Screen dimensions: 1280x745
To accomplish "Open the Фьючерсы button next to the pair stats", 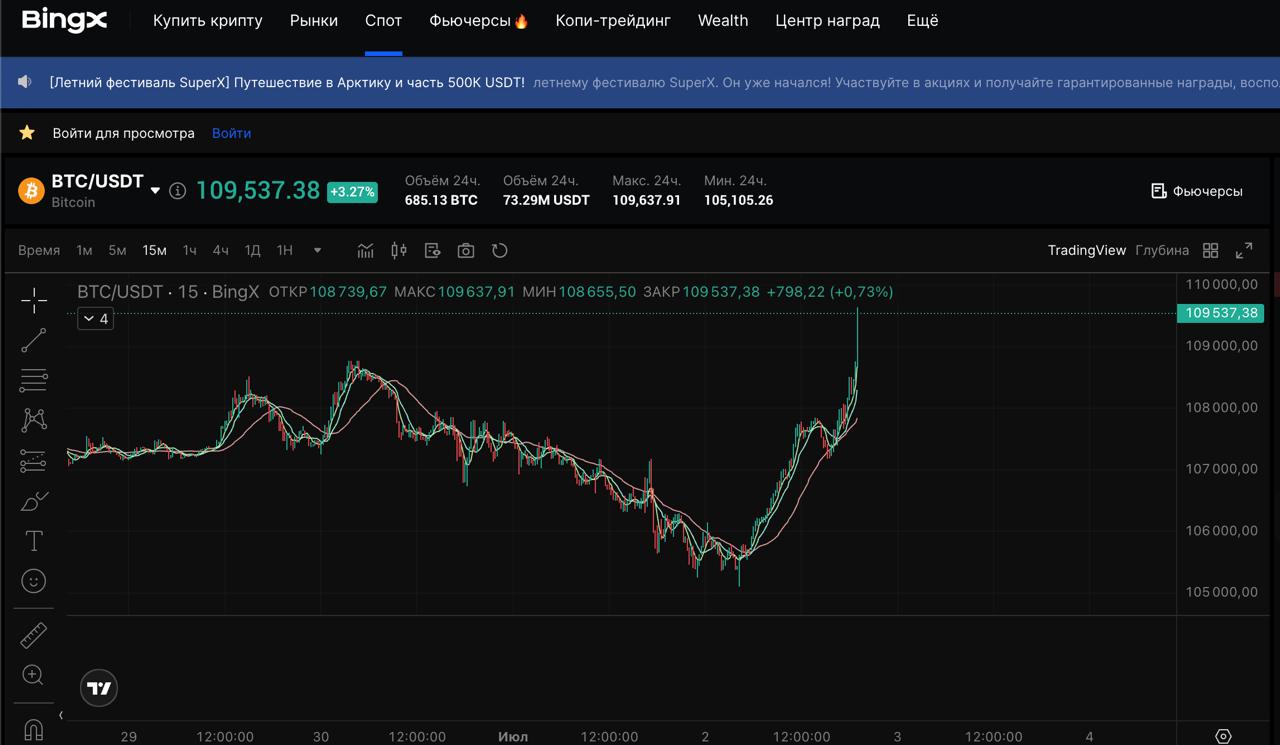I will (1197, 190).
